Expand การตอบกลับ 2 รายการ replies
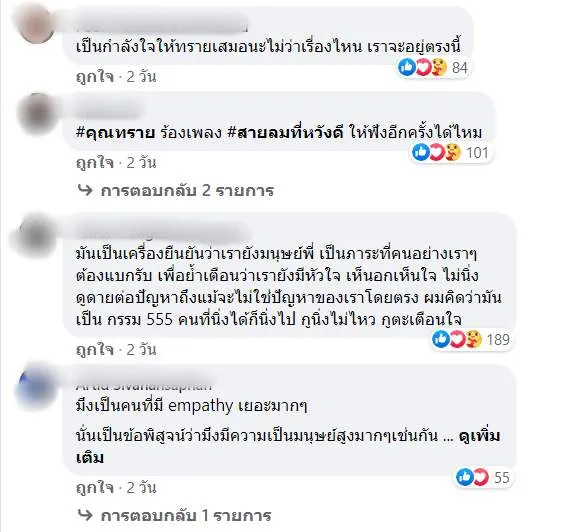This screenshot has height=532, width=563. pos(187,190)
